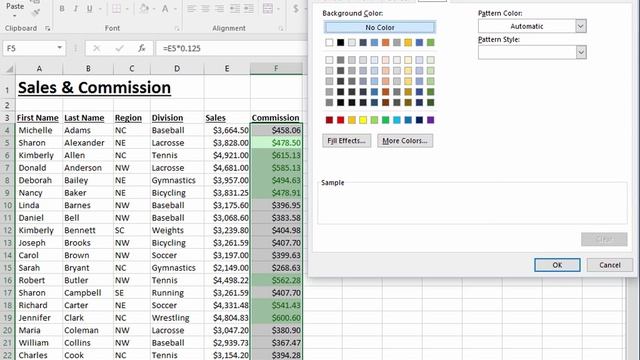The width and height of the screenshot is (640, 360).
Task: Click the Underline formatting icon
Action: click(x=89, y=9)
